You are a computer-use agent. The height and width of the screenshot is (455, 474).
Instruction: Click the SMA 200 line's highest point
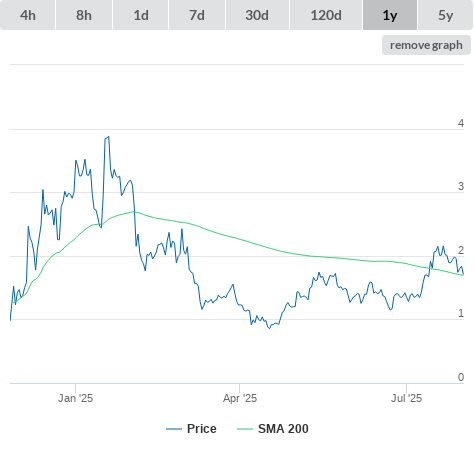(134, 211)
